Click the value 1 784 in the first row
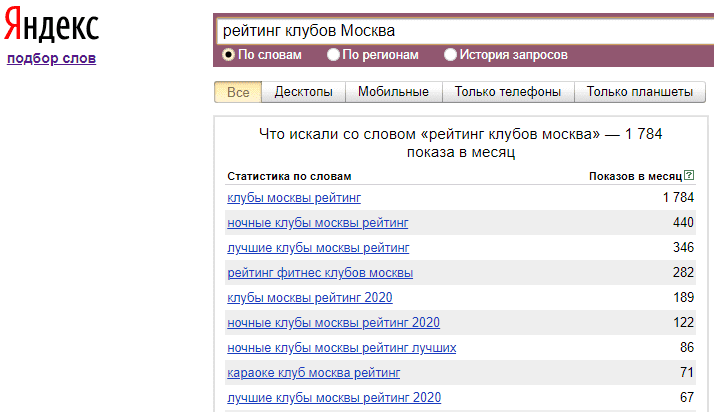 click(x=678, y=198)
